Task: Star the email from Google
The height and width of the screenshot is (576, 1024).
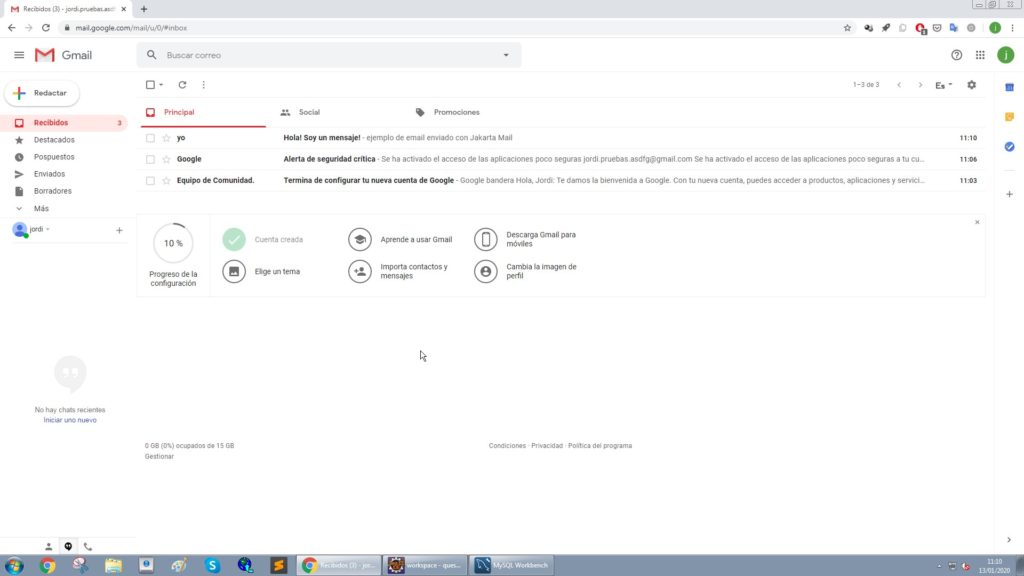Action: point(166,159)
